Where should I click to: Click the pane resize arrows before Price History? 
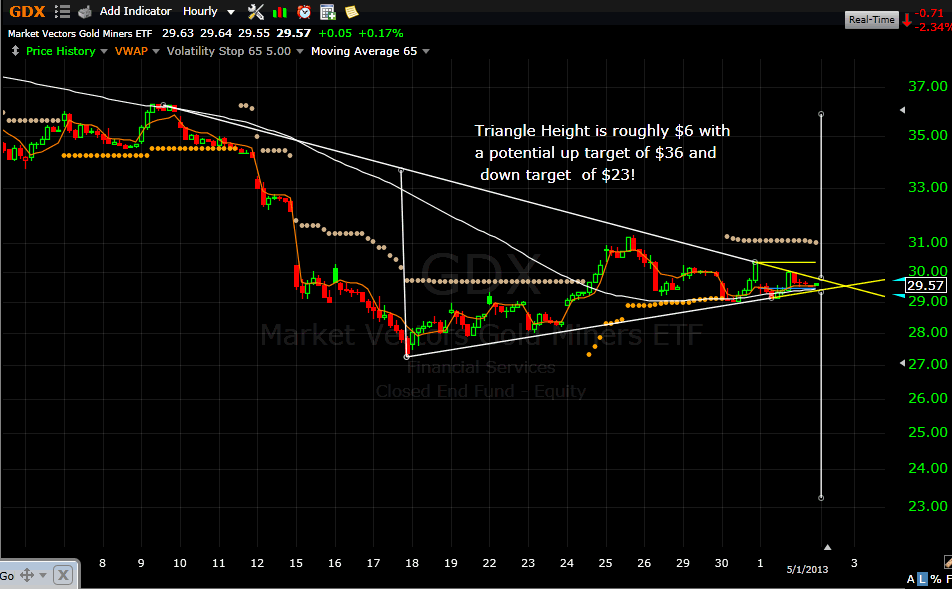[15, 51]
